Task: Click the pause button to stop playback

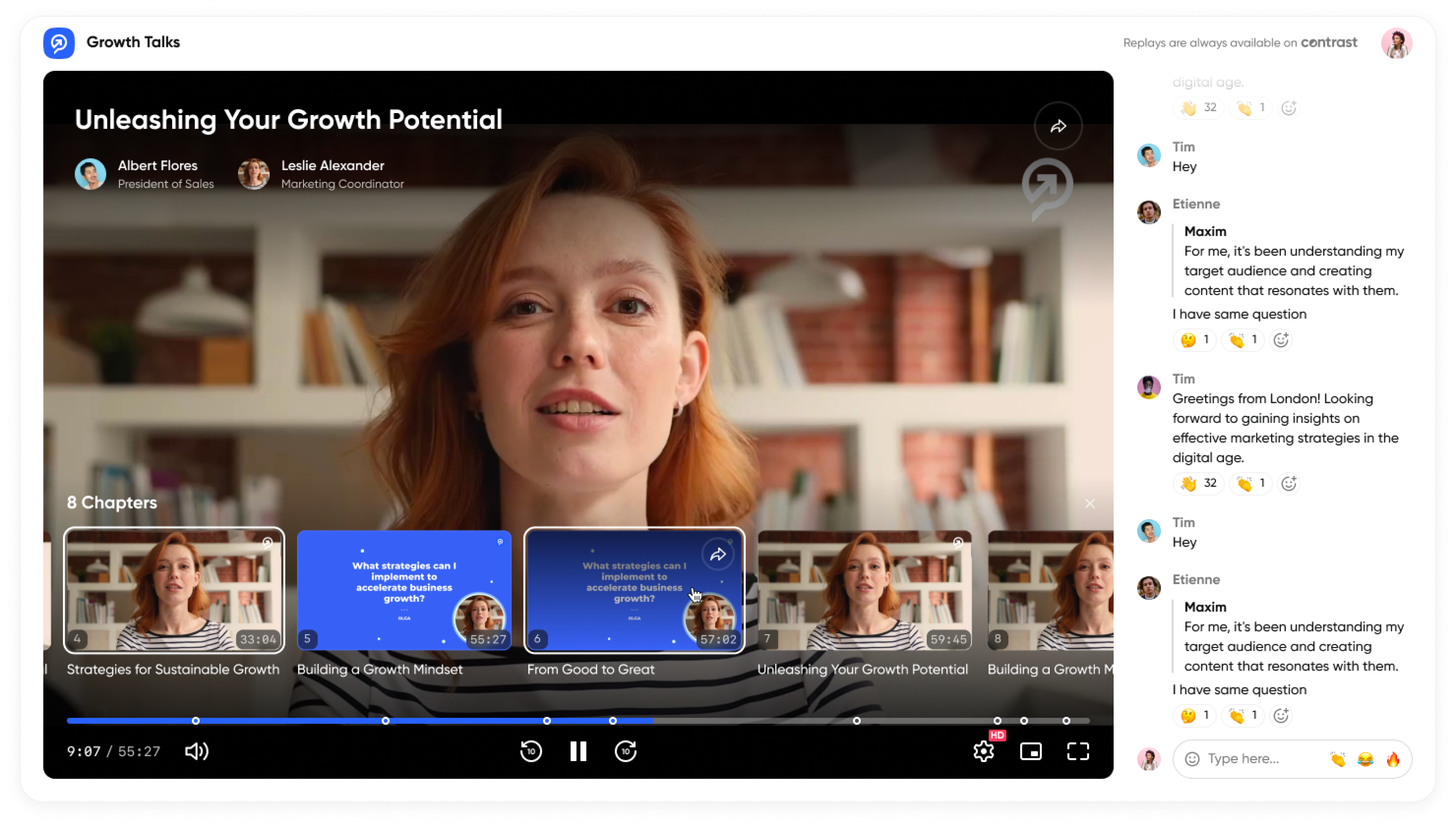Action: (x=578, y=751)
